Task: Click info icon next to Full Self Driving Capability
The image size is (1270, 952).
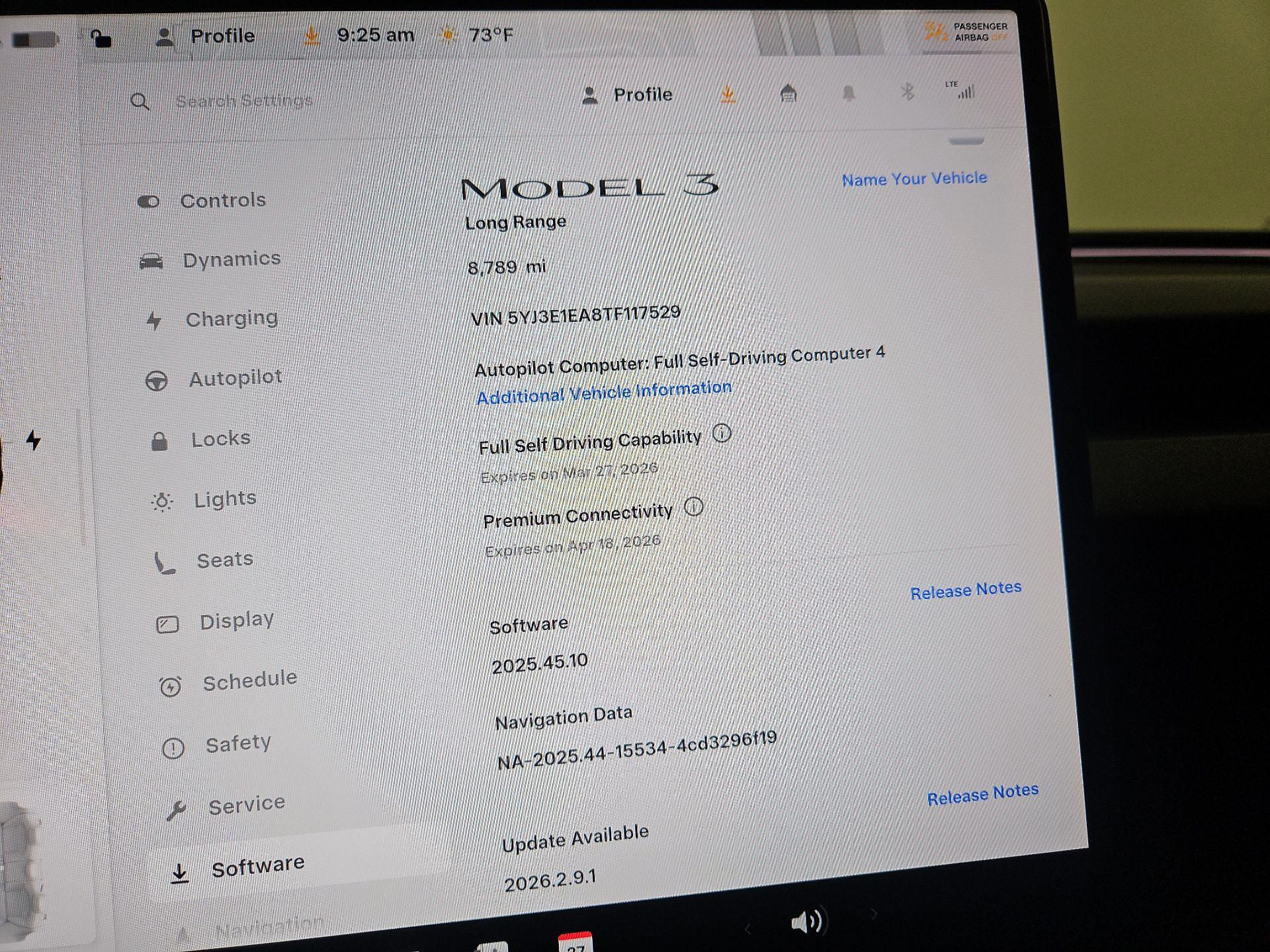Action: pos(722,434)
